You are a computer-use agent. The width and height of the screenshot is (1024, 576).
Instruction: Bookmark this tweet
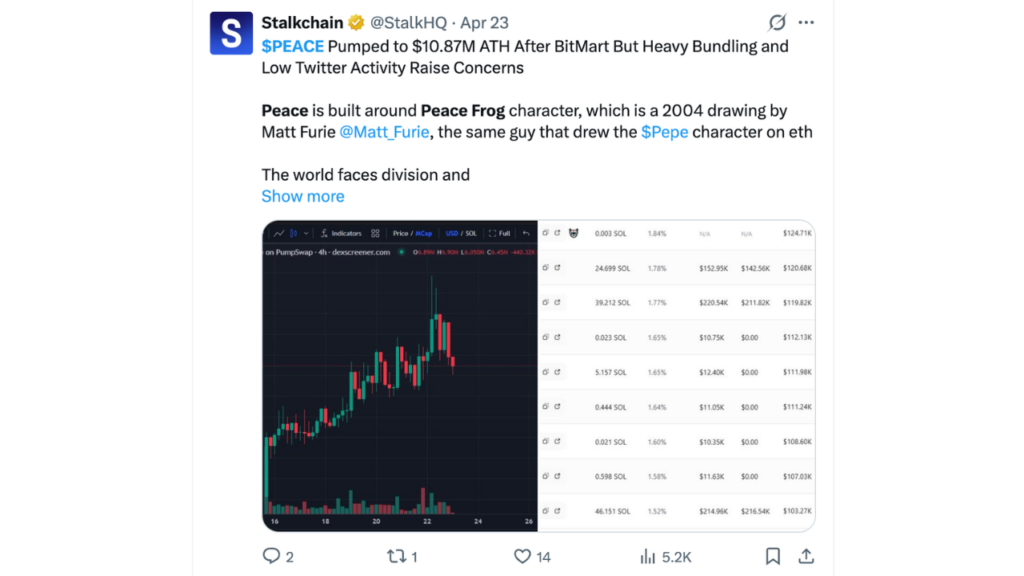tap(773, 556)
